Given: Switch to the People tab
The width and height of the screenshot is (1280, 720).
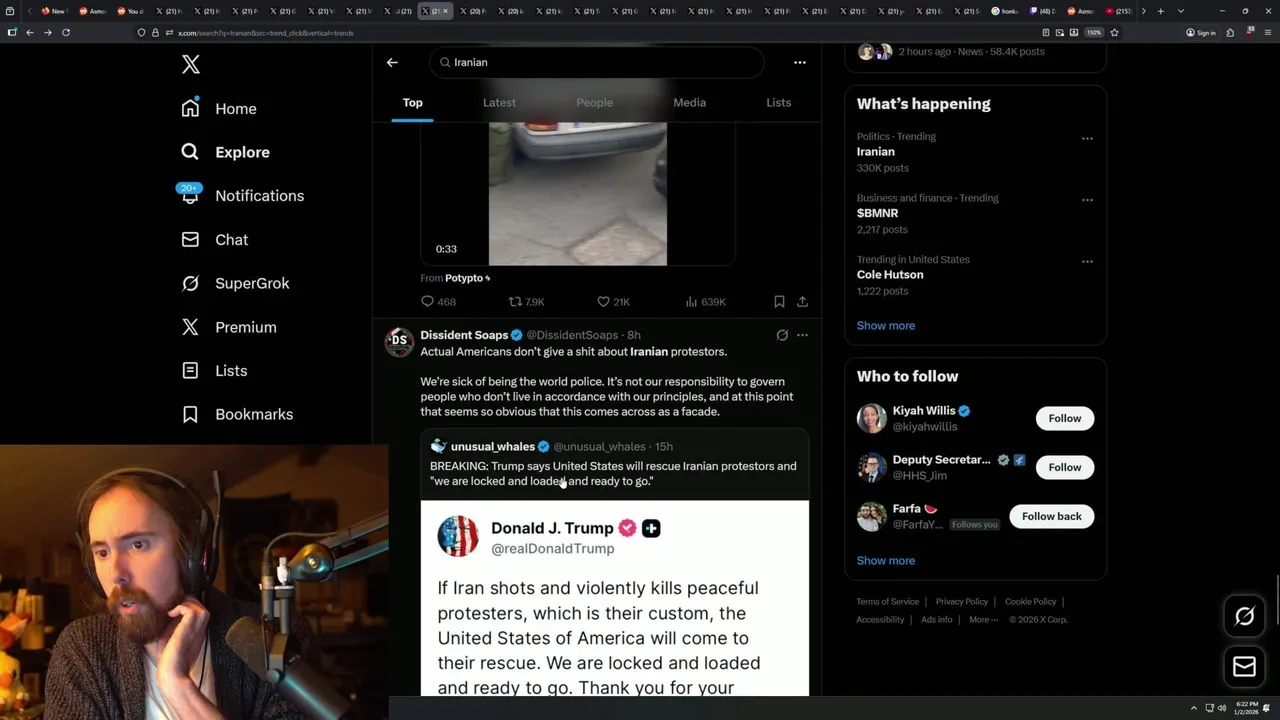Looking at the screenshot, I should (594, 103).
